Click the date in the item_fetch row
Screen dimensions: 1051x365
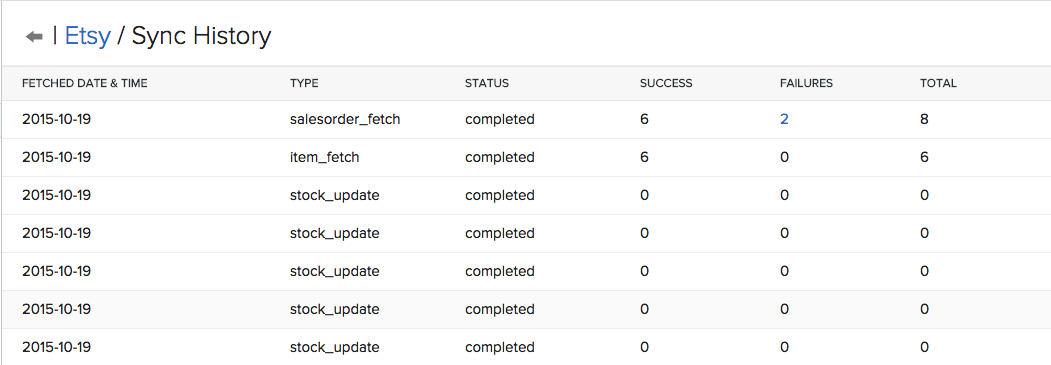[x=57, y=157]
